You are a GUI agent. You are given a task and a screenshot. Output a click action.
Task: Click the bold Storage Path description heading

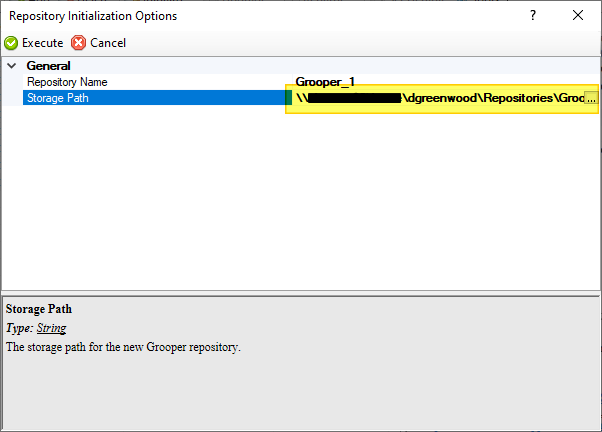point(39,309)
